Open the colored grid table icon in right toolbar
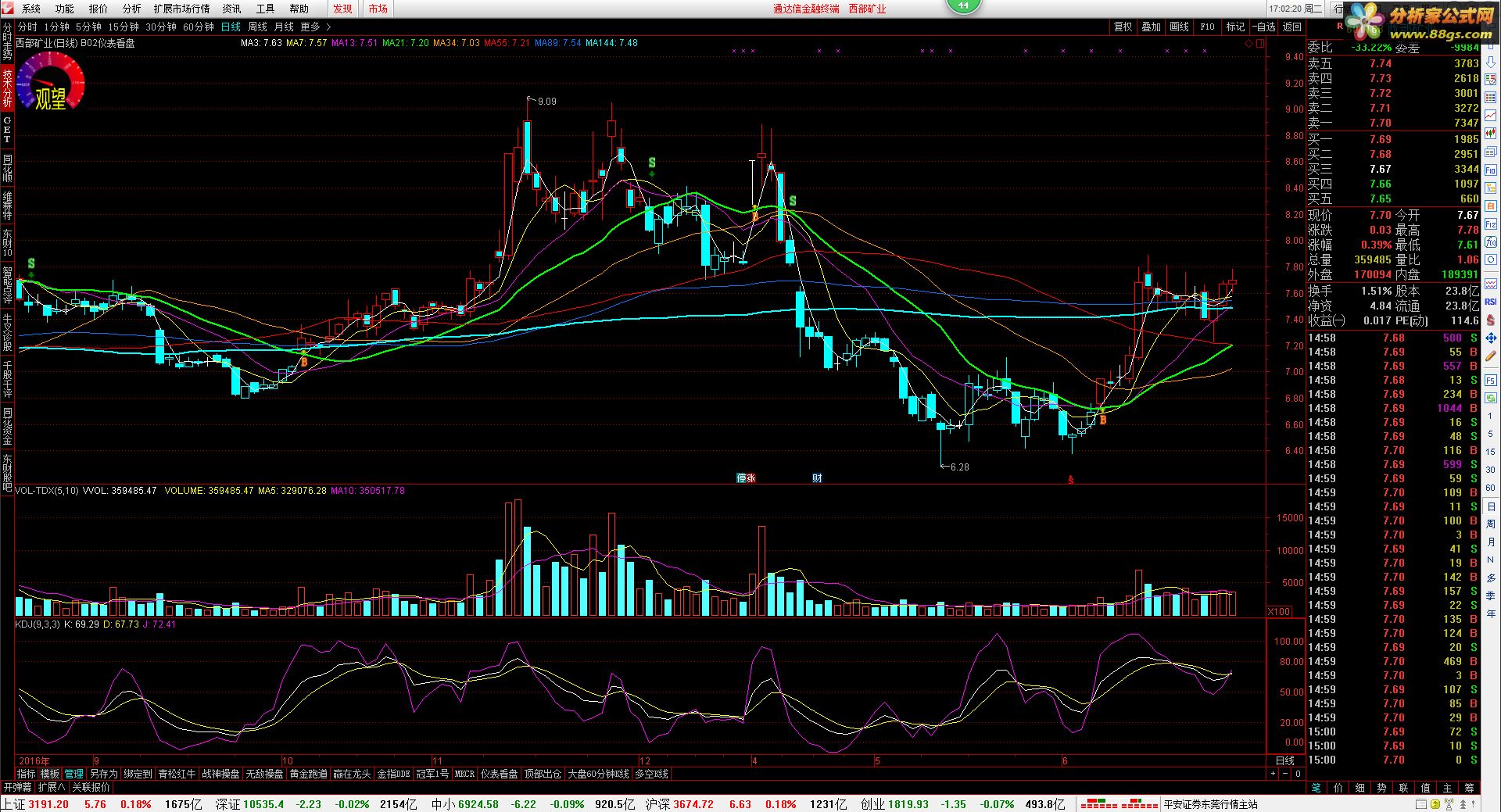The height and width of the screenshot is (812, 1501). [1491, 97]
